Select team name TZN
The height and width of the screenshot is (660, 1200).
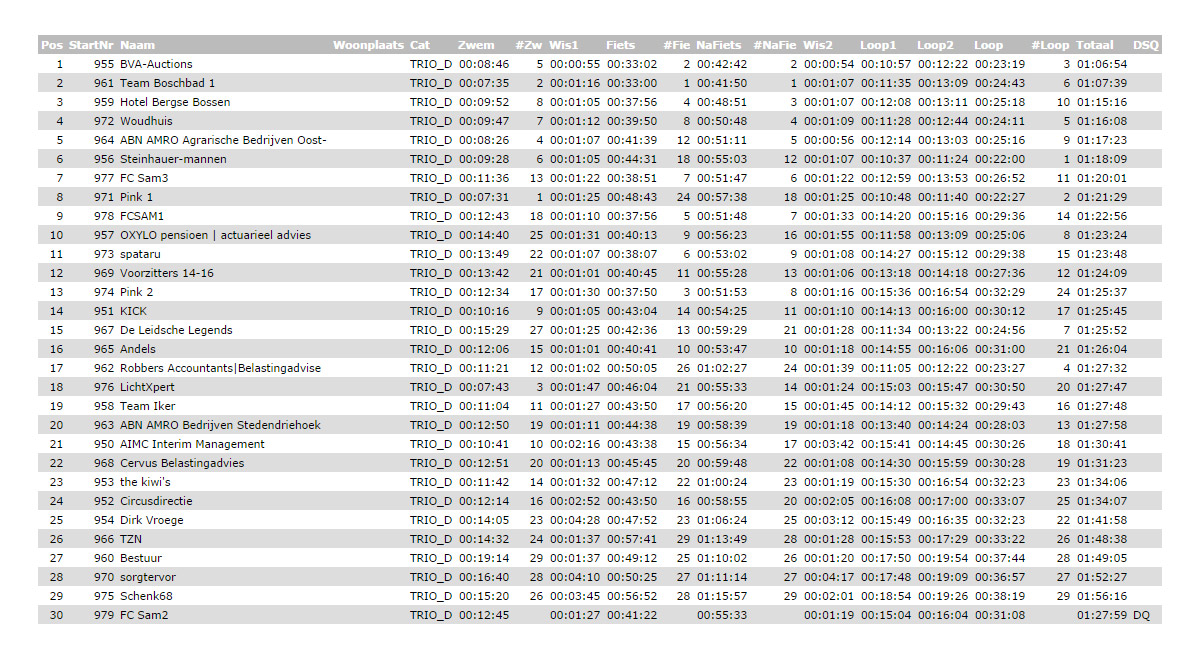pyautogui.click(x=131, y=539)
